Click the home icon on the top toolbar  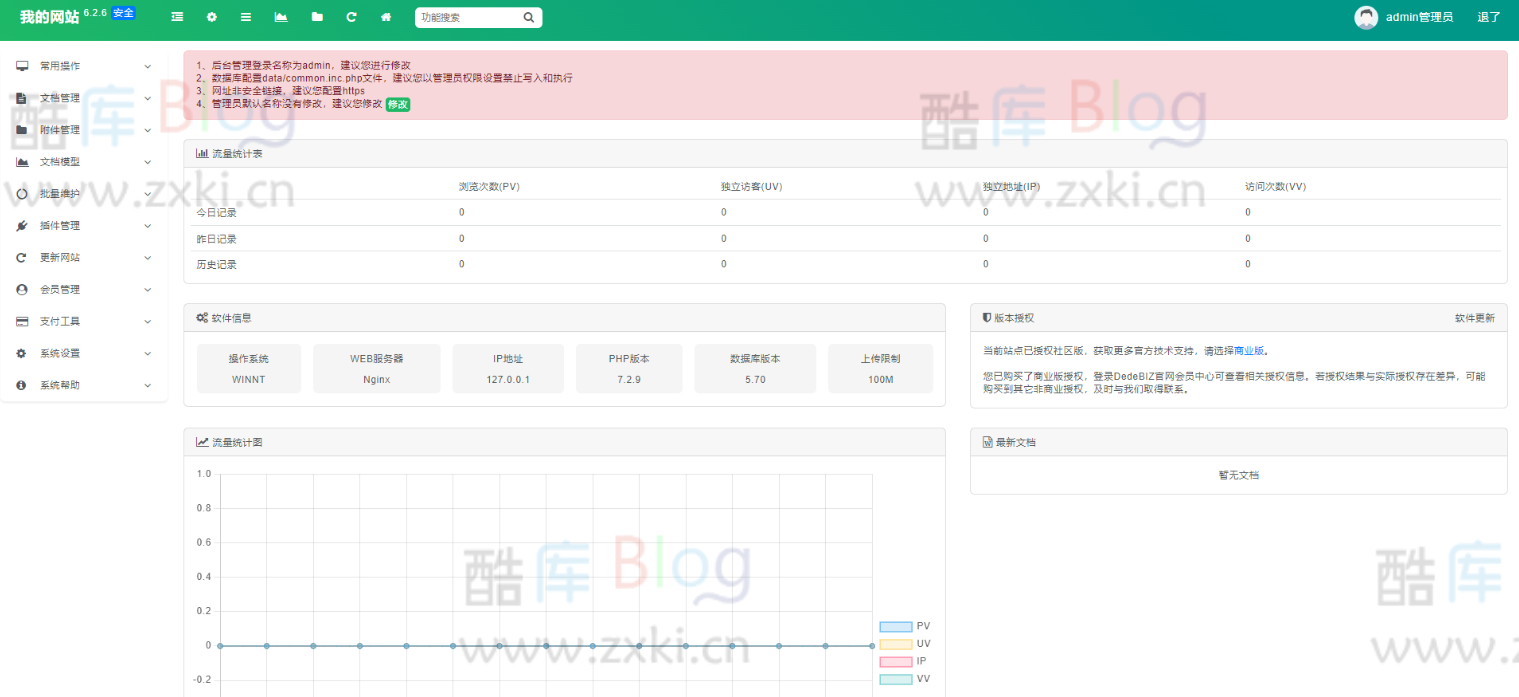(385, 17)
